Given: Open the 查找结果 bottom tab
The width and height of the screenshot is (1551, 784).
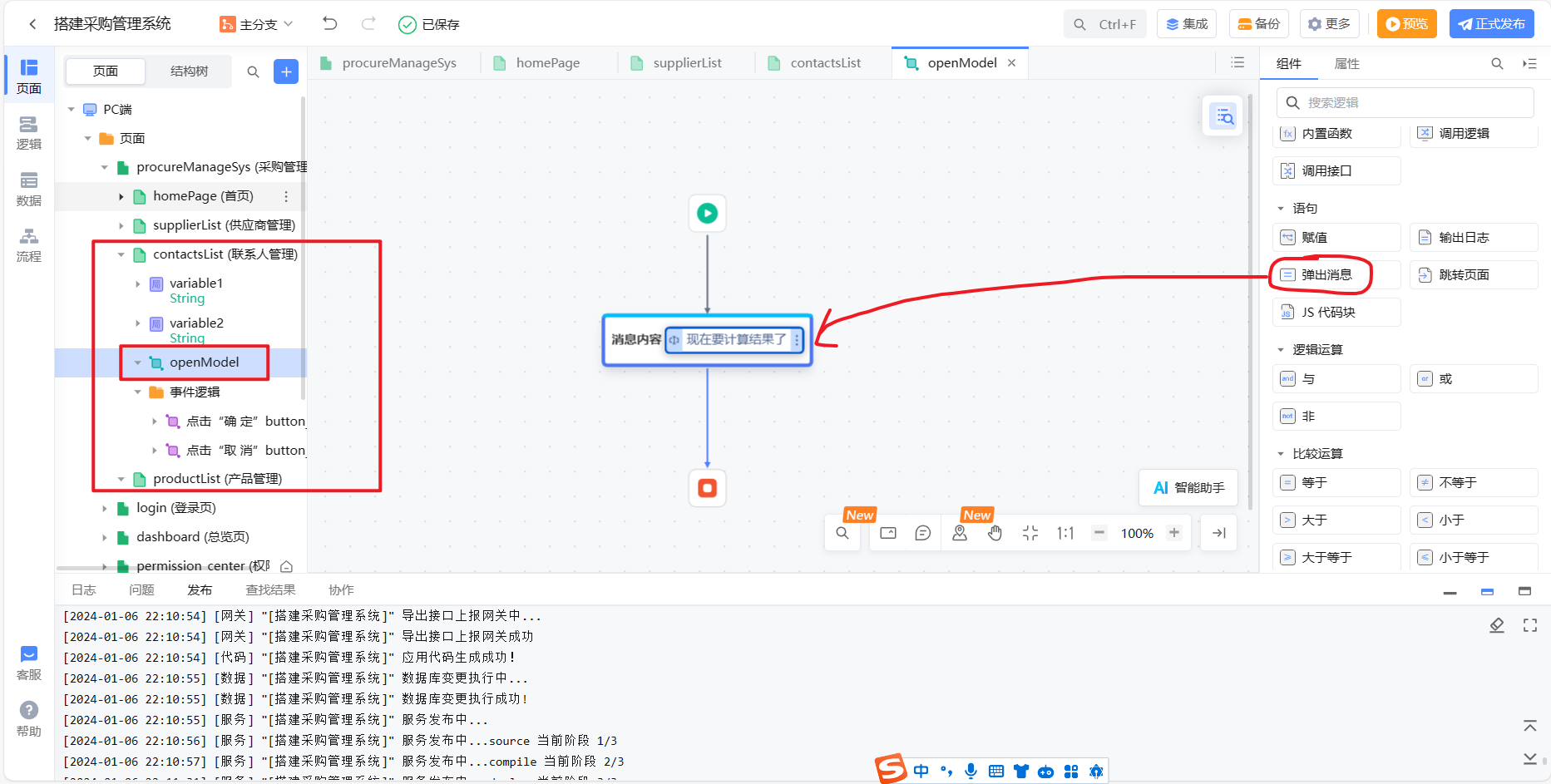Looking at the screenshot, I should click(x=270, y=590).
